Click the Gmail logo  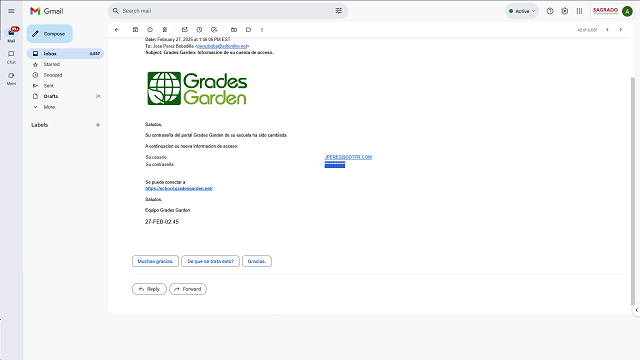[47, 11]
